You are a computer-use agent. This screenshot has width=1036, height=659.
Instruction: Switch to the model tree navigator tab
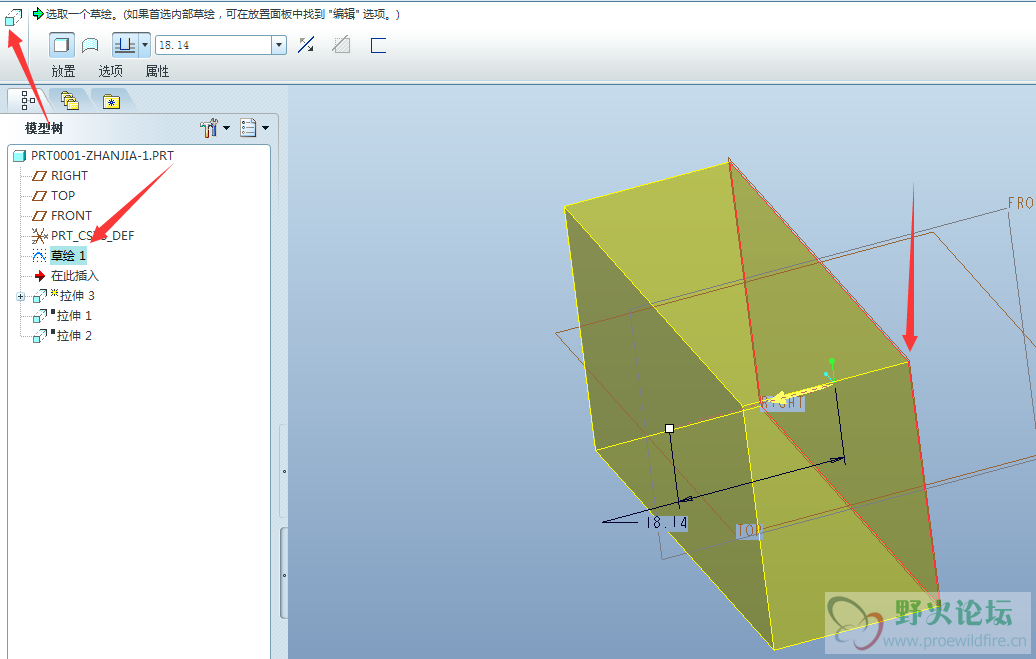tap(28, 100)
